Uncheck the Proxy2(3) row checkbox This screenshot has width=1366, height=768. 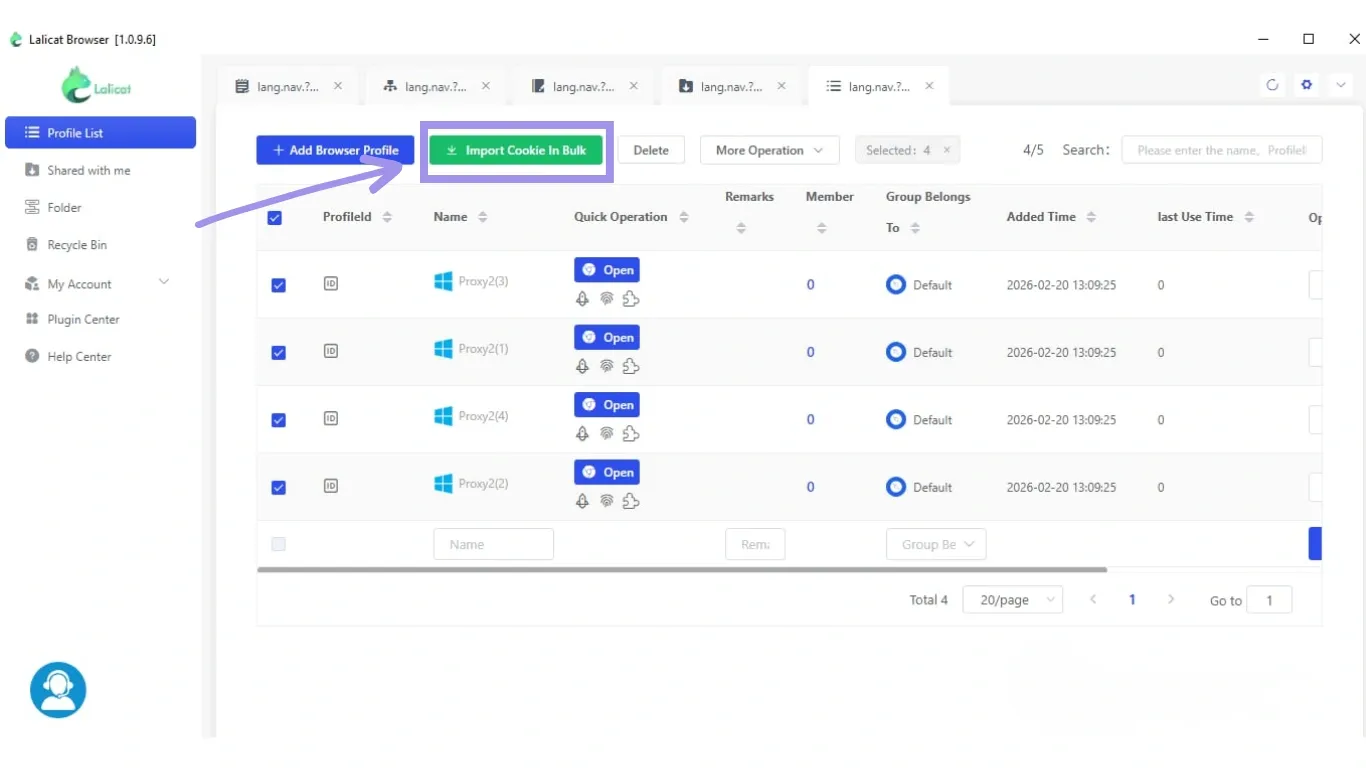point(278,285)
